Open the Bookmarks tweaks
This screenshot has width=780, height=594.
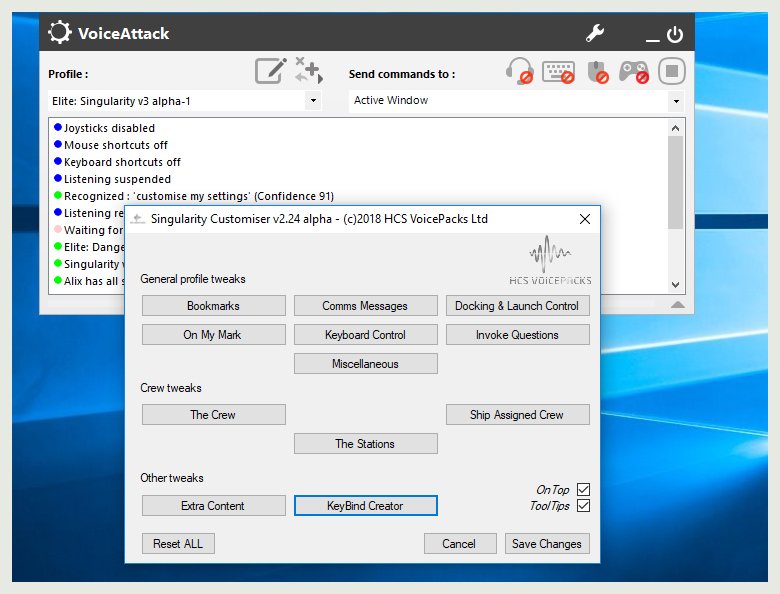point(213,306)
